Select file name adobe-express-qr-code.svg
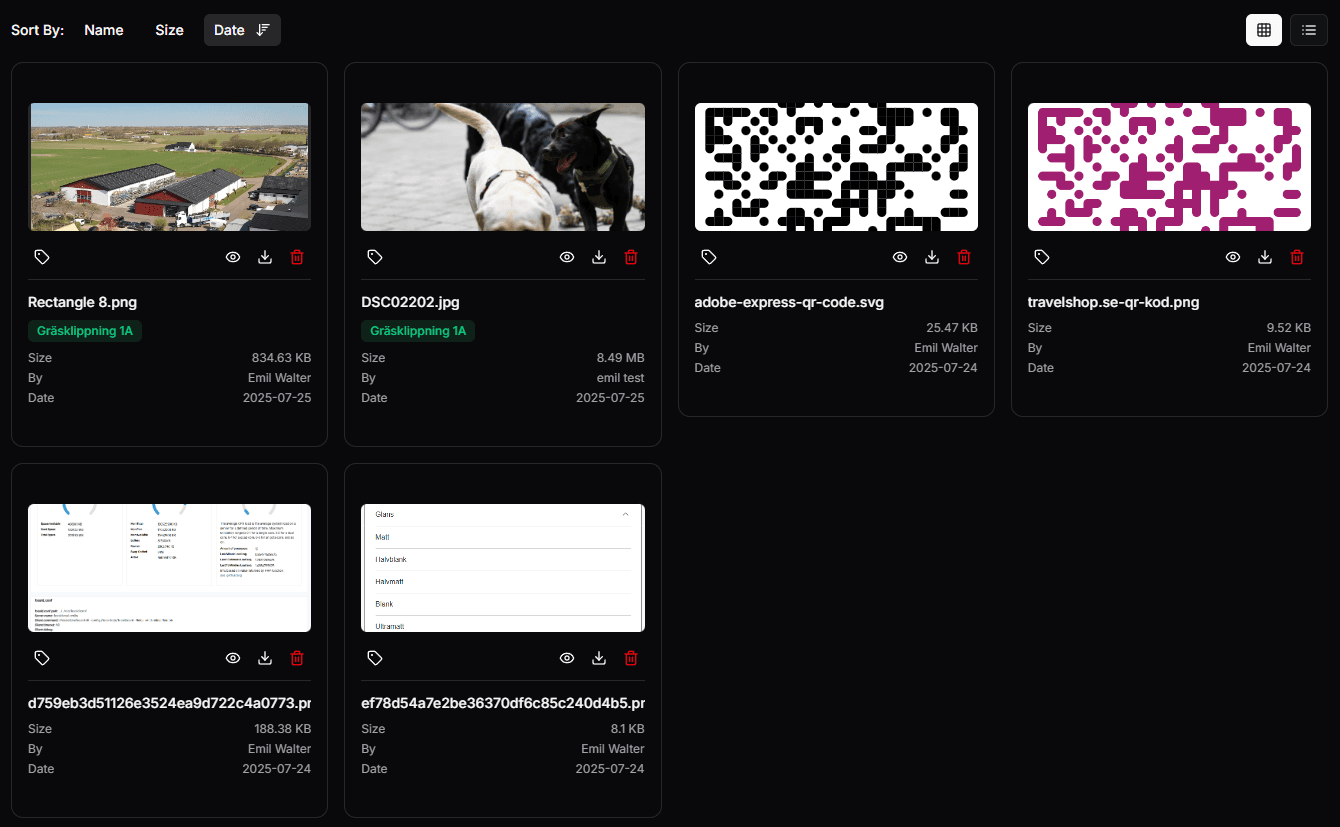This screenshot has height=827, width=1340. click(x=789, y=302)
